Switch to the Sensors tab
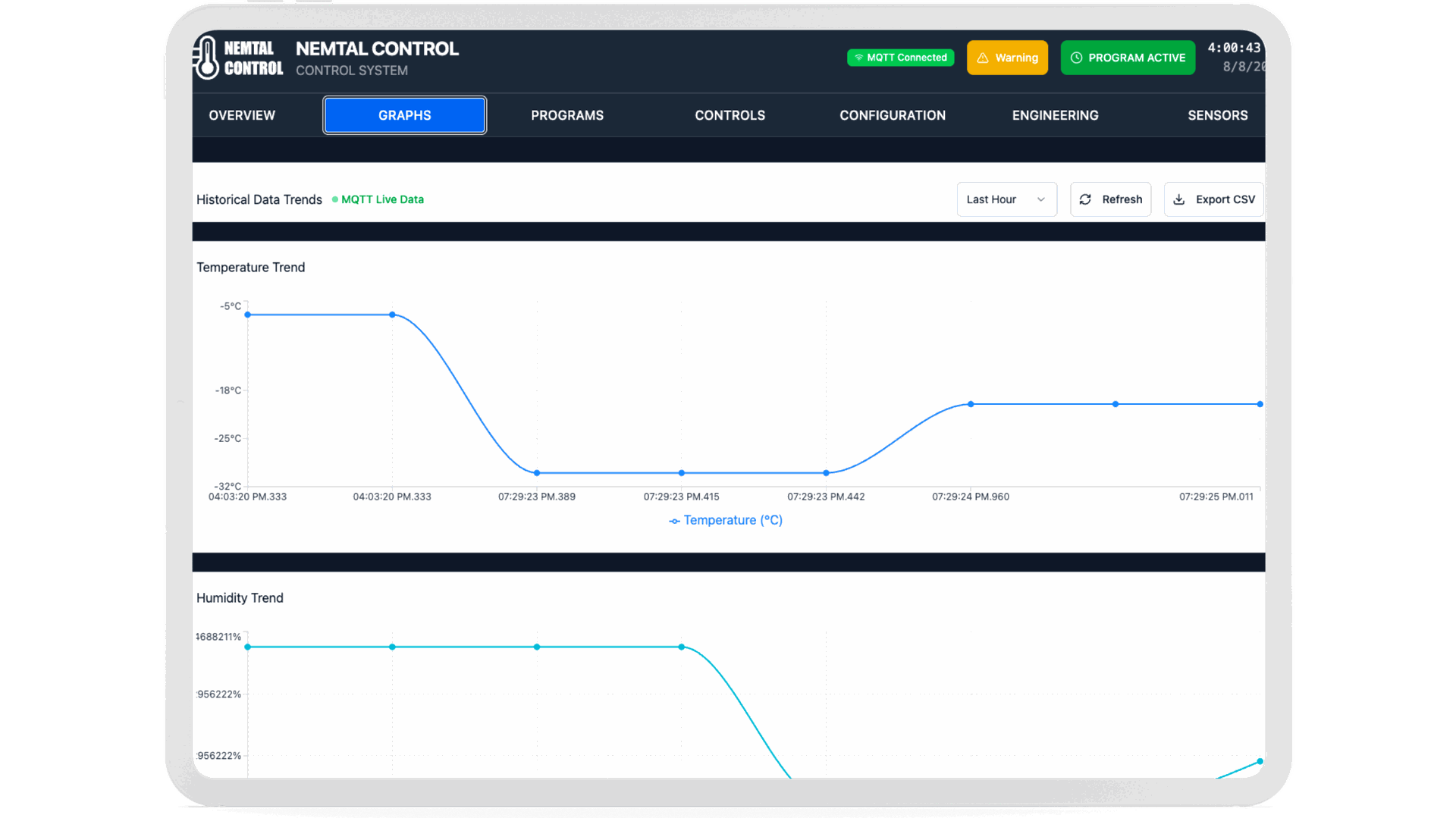The image size is (1456, 818). [x=1217, y=115]
